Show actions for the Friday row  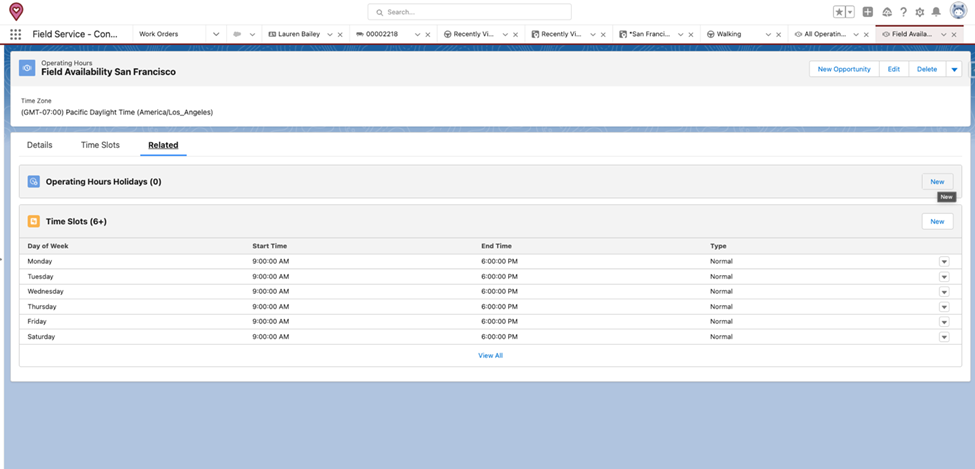tap(944, 322)
